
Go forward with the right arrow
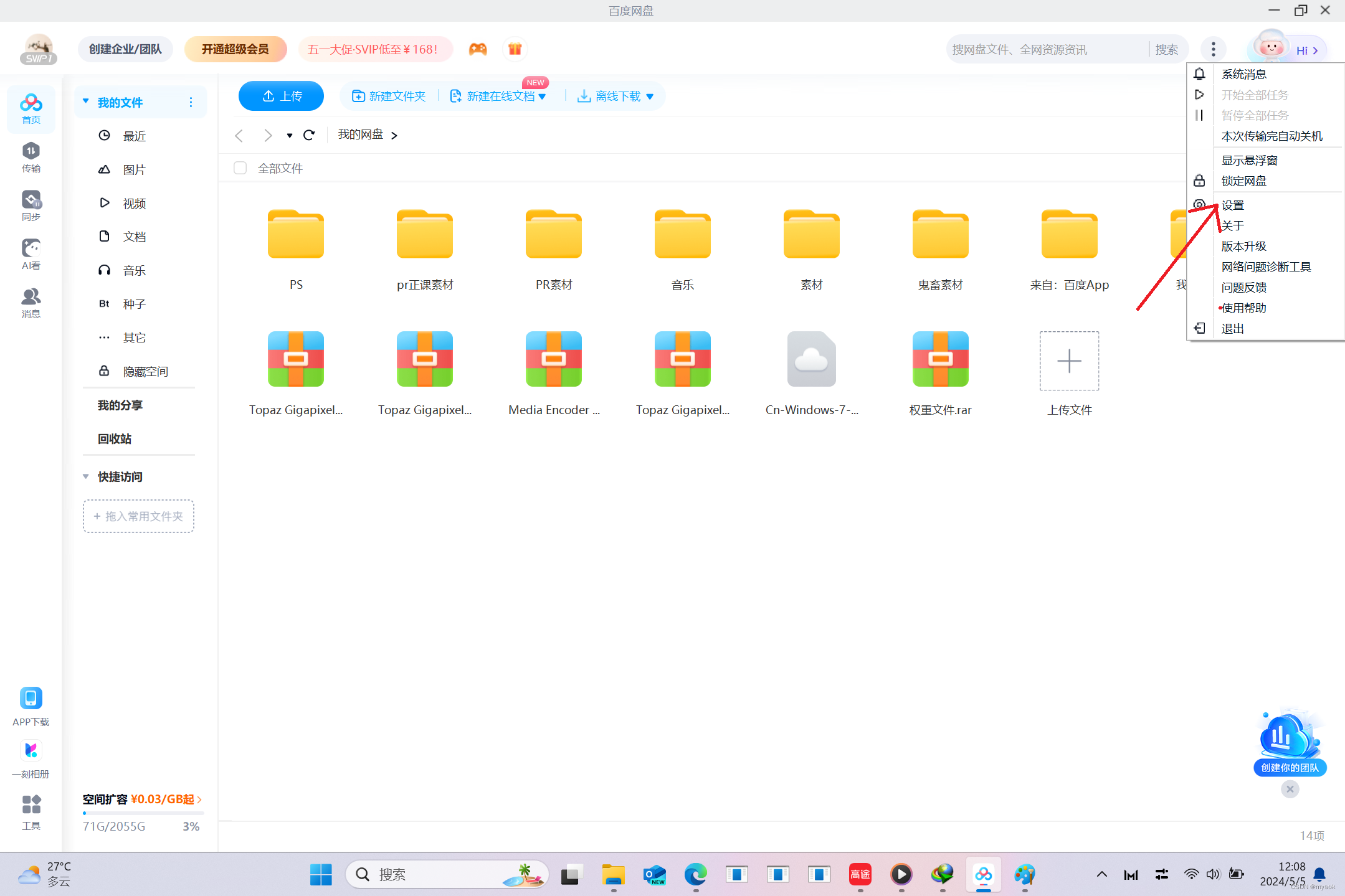coord(268,135)
